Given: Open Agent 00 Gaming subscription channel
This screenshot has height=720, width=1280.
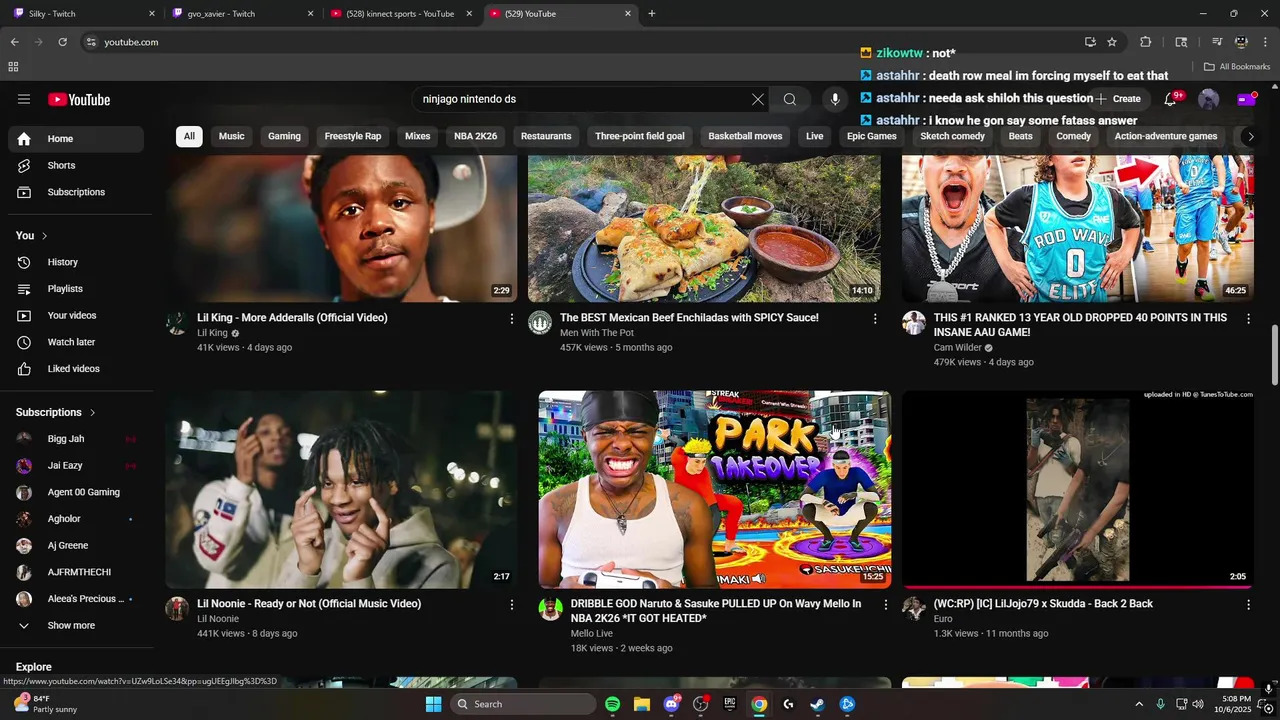Looking at the screenshot, I should (x=76, y=492).
